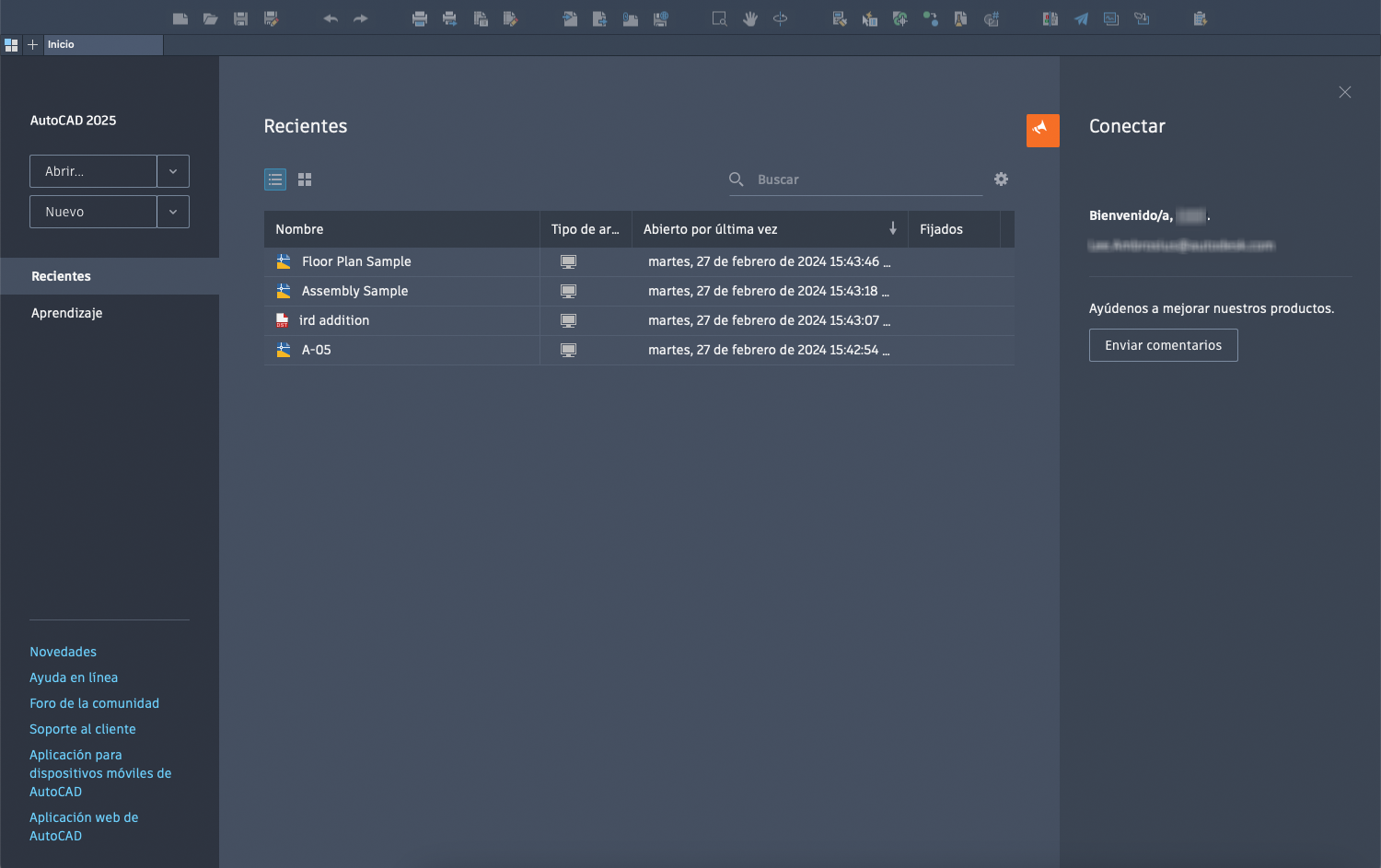Click the Save As floppy-with-pencil icon
The width and height of the screenshot is (1381, 868).
272,18
